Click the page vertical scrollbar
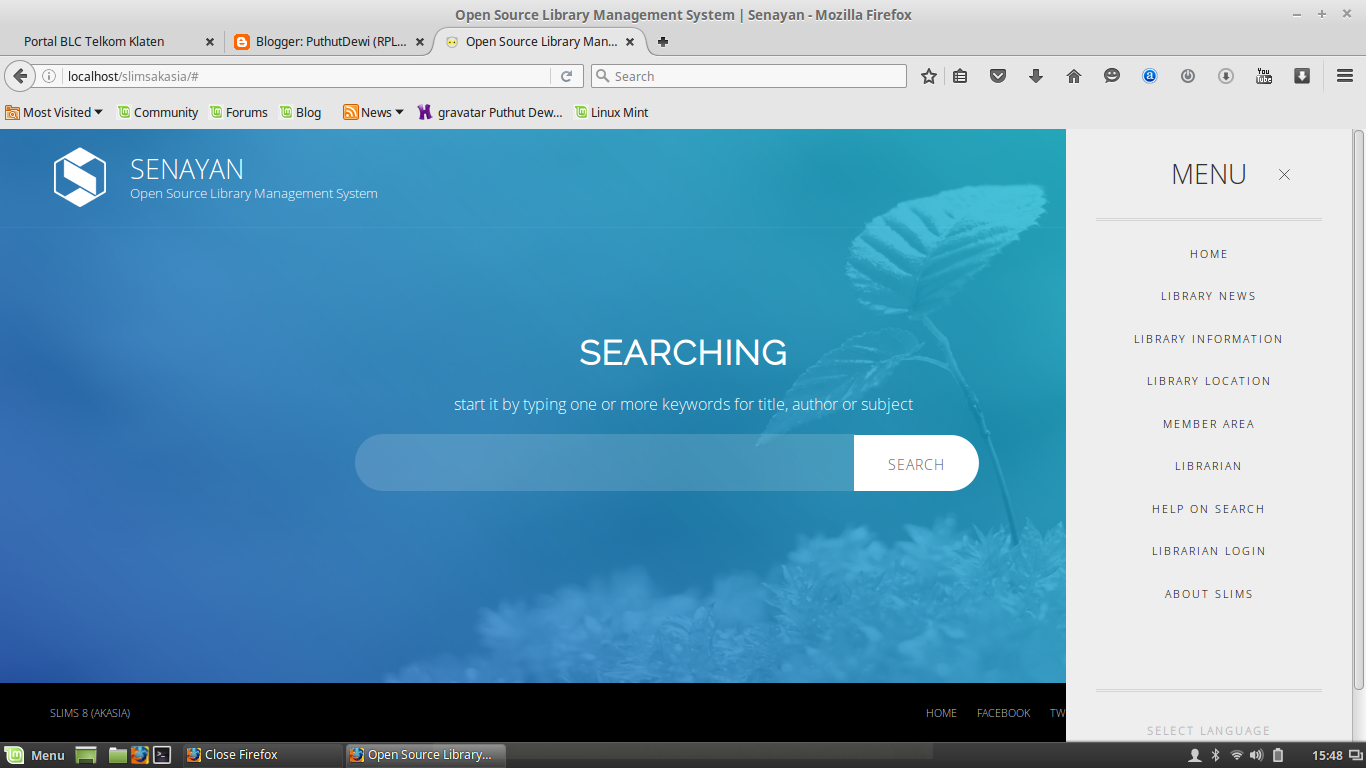This screenshot has height=768, width=1366. [x=1358, y=410]
